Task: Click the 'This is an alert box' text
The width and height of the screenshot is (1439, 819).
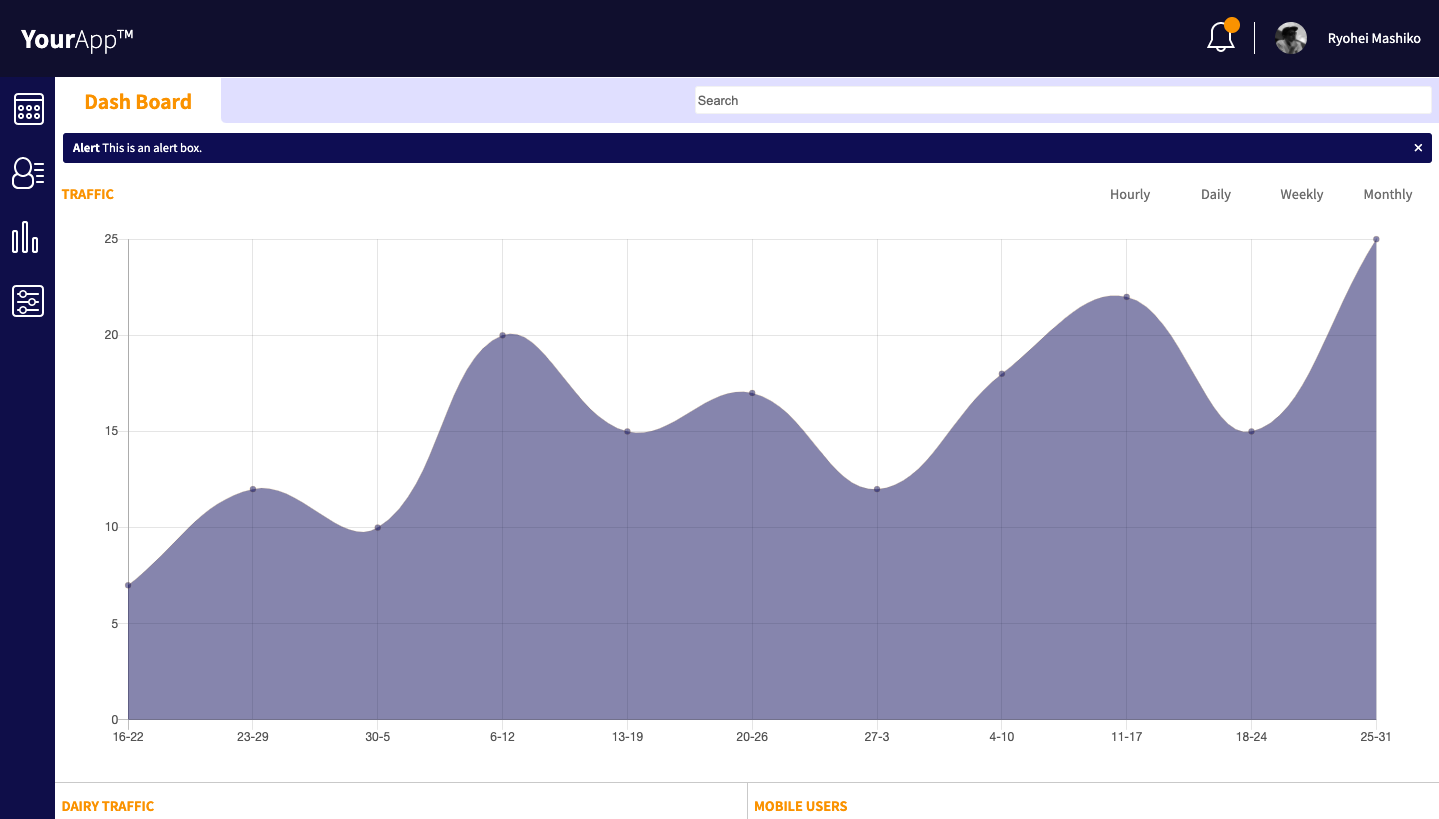Action: click(x=152, y=148)
